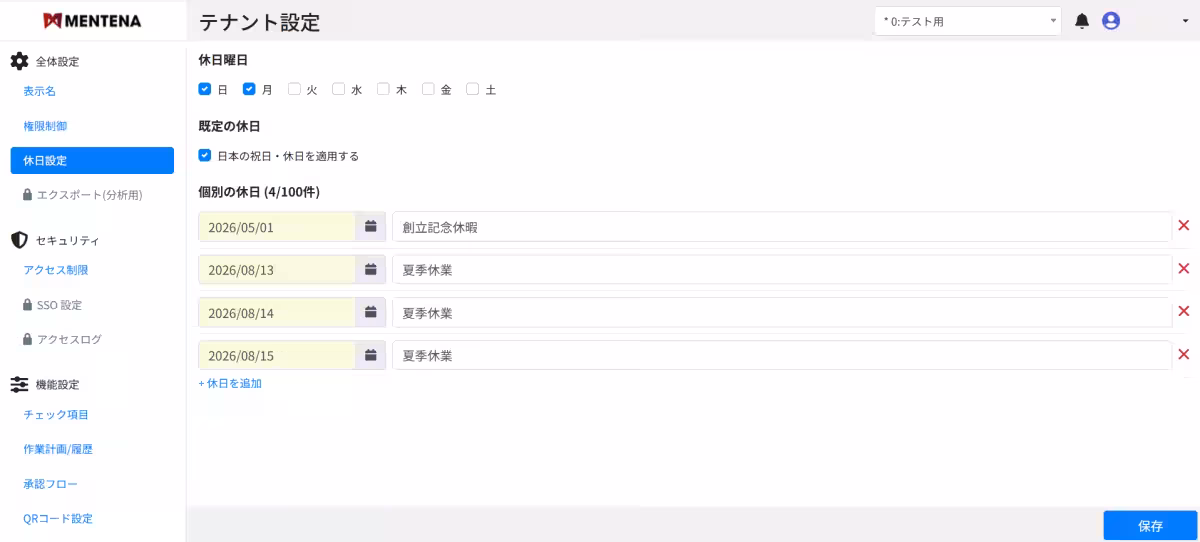The height and width of the screenshot is (542, 1200).
Task: Delete the 2026/08/13 夏季休業 row
Action: [1184, 269]
